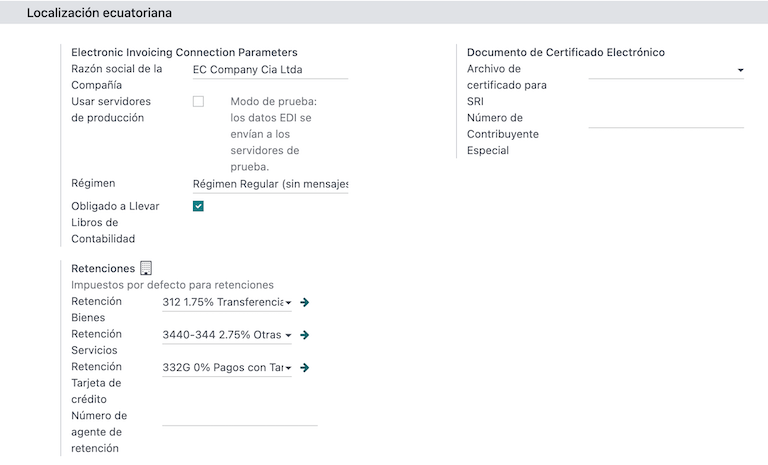This screenshot has width=768, height=465.
Task: Click the Retenciones company-specific icon
Action: 146,268
